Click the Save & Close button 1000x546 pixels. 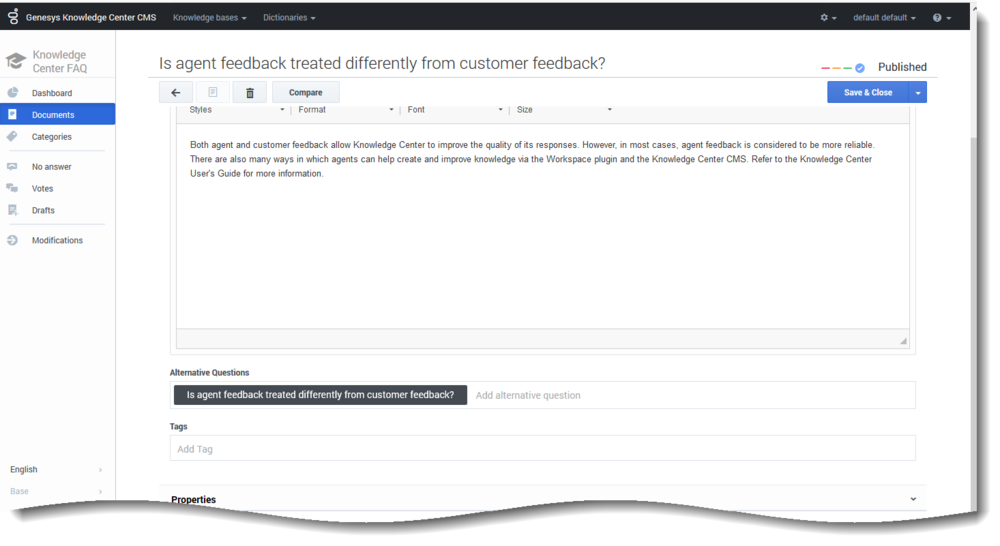click(x=868, y=92)
